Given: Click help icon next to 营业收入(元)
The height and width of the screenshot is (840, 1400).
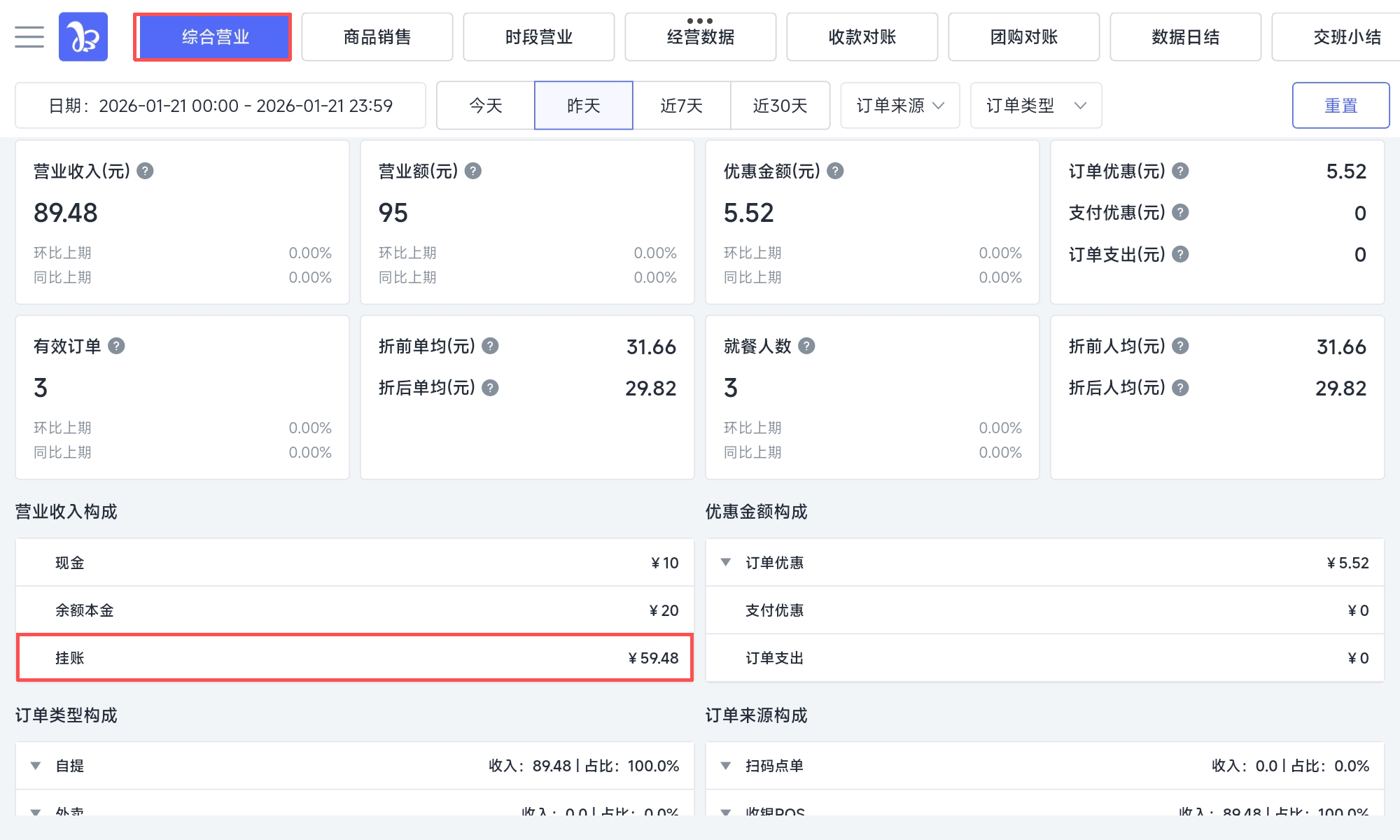Looking at the screenshot, I should pyautogui.click(x=145, y=171).
